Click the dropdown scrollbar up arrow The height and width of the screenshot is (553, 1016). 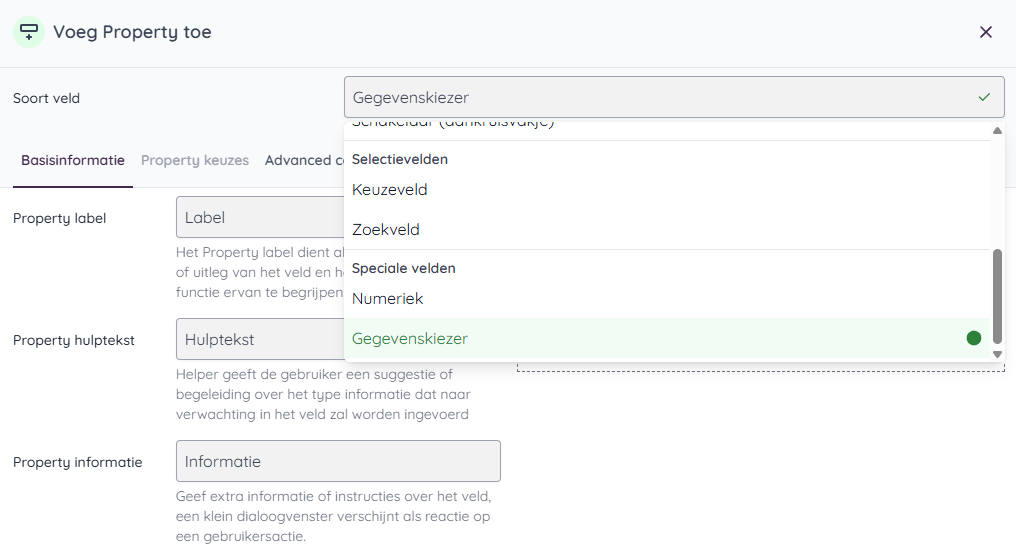(x=997, y=131)
